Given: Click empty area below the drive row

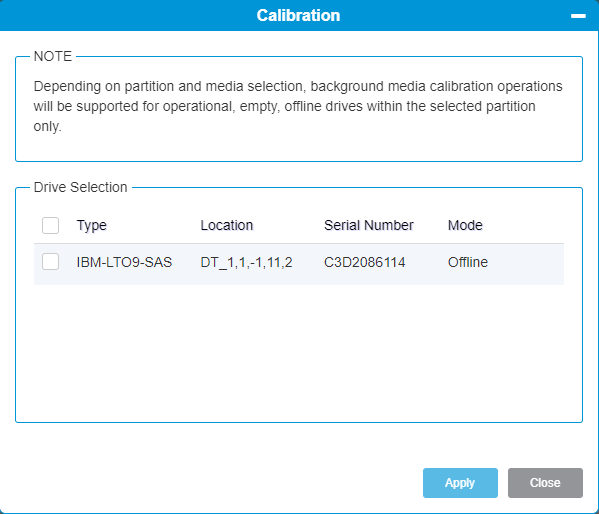Looking at the screenshot, I should (x=299, y=352).
